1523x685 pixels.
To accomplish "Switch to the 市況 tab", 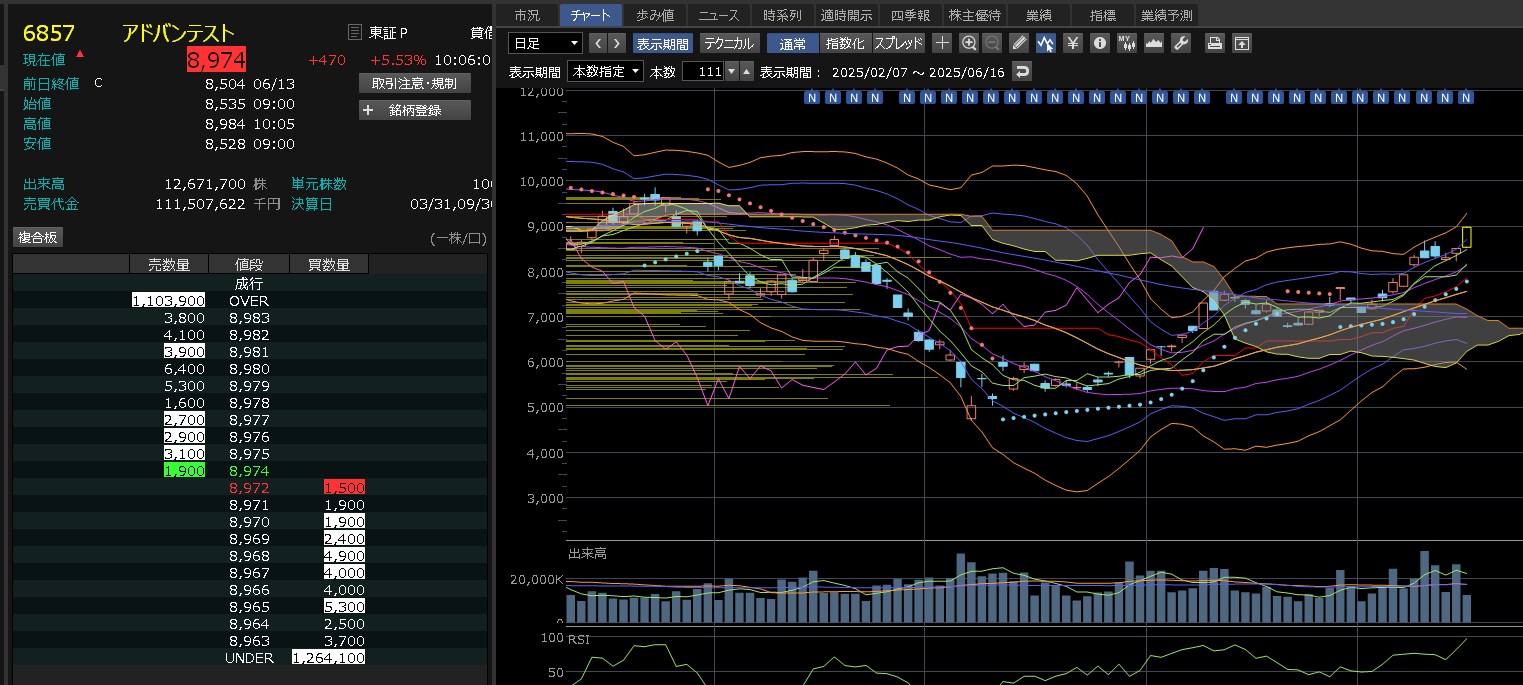I will coord(527,15).
